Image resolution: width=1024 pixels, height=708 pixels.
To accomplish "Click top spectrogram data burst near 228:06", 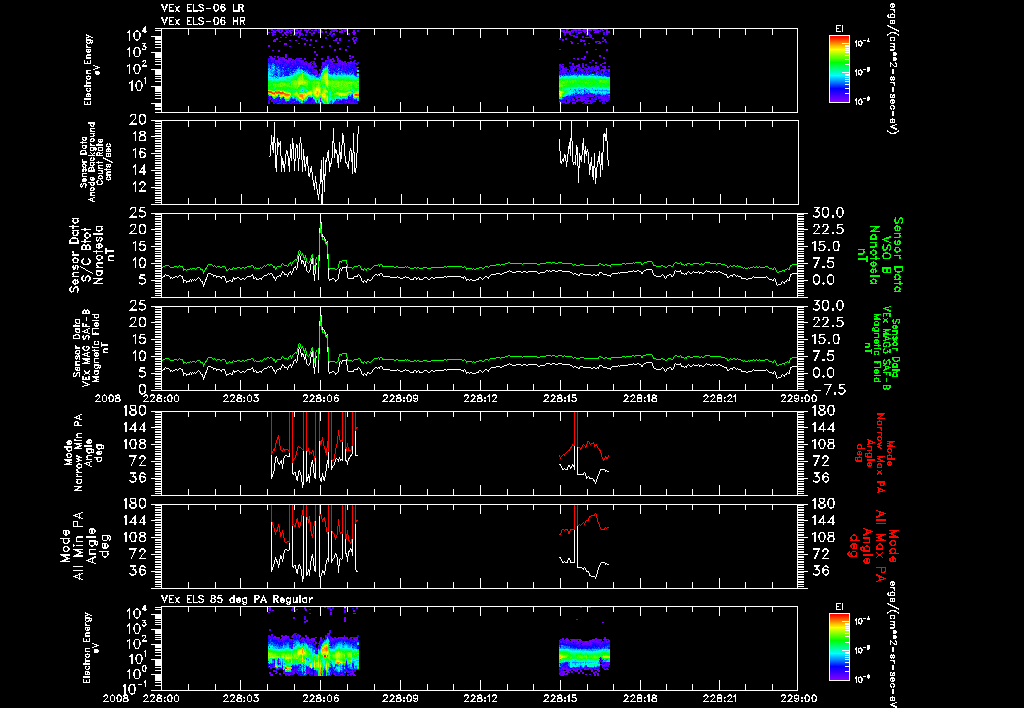I will click(x=313, y=67).
